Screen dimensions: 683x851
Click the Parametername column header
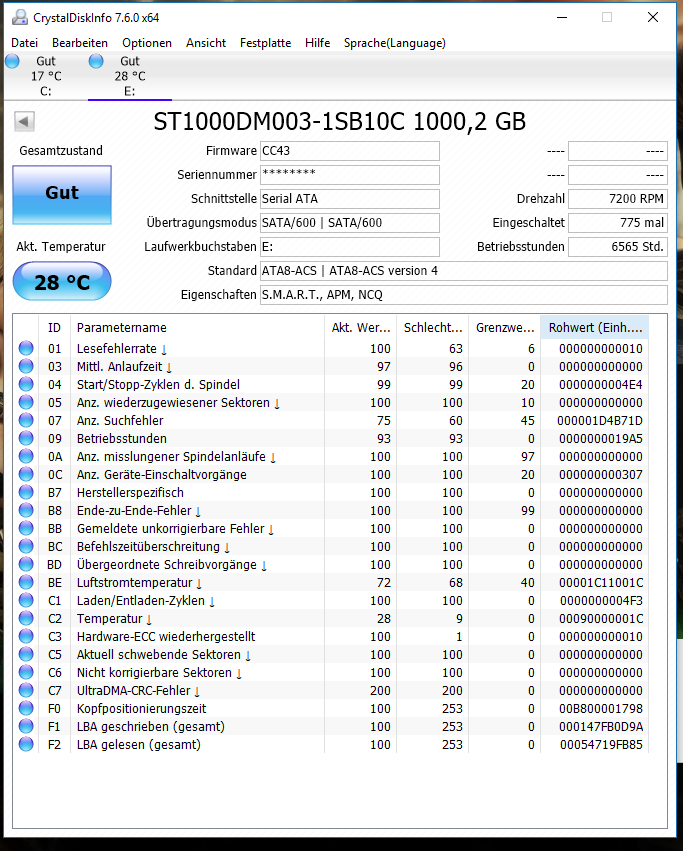(197, 328)
